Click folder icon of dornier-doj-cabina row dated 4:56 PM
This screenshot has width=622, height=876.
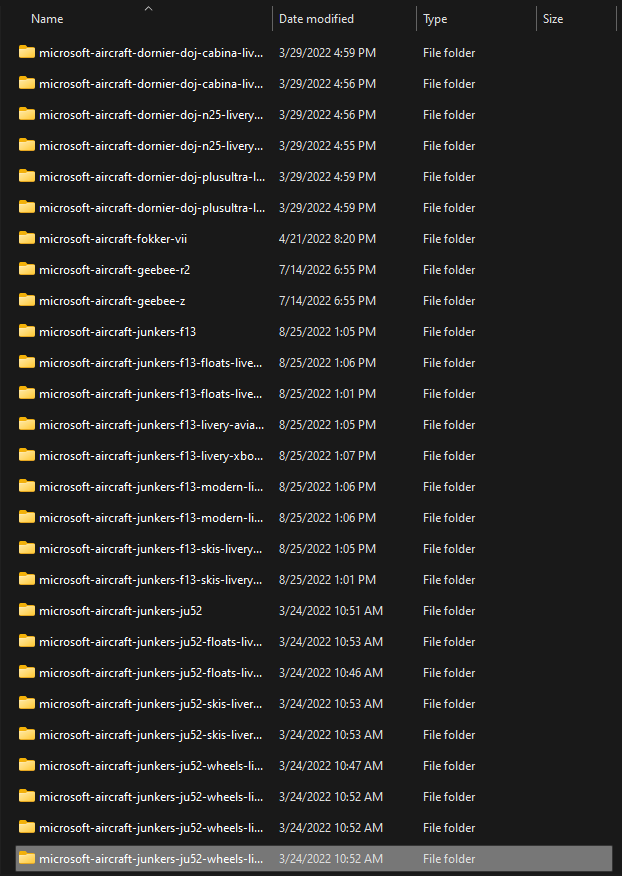pyautogui.click(x=27, y=83)
